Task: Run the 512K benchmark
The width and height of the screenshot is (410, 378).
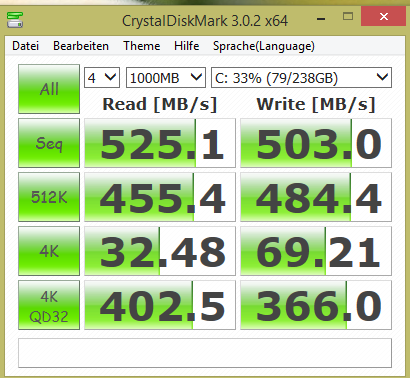Action: tap(49, 197)
